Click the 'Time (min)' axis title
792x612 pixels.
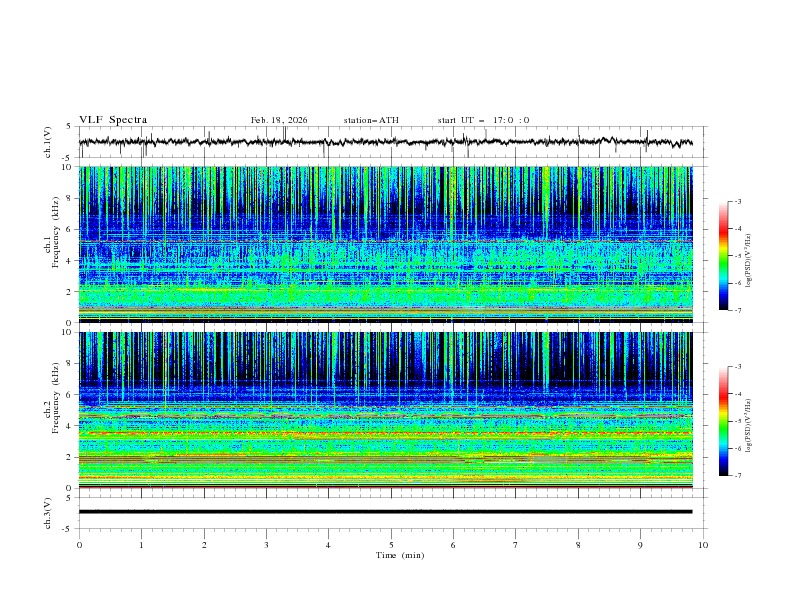pos(400,555)
